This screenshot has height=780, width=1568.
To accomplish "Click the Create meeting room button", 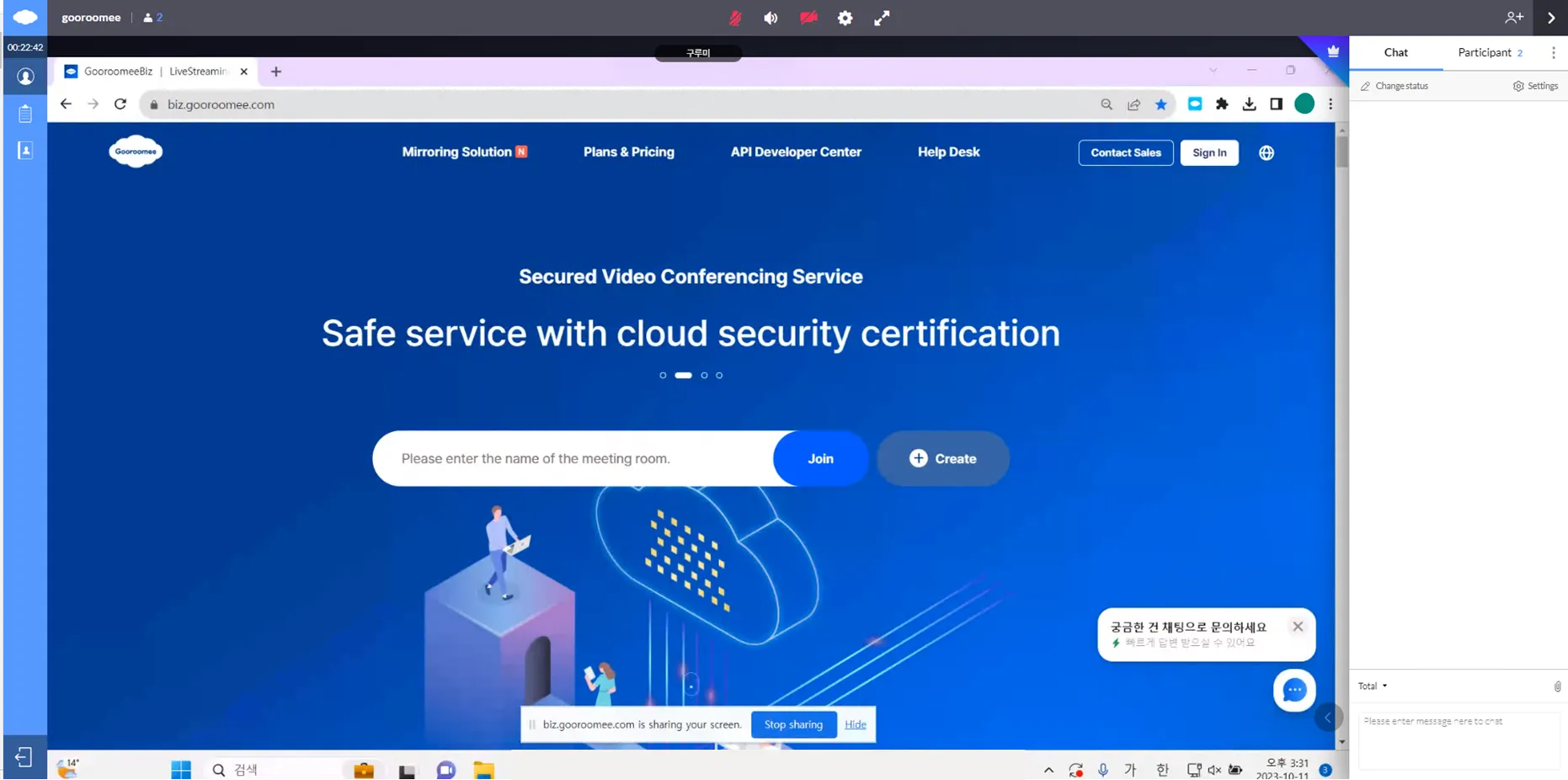I will (943, 458).
